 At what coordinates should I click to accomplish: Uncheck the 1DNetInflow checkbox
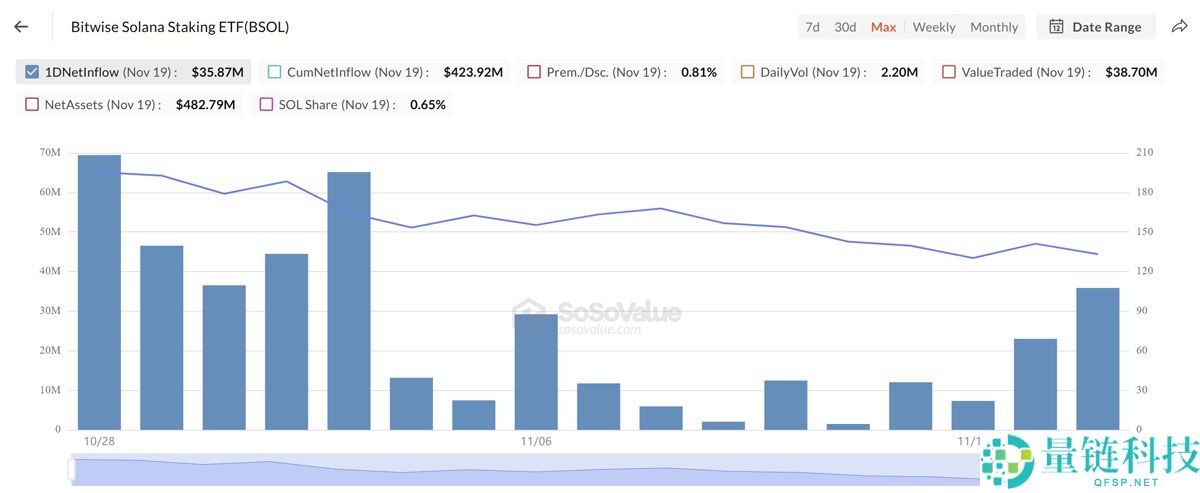(x=32, y=72)
